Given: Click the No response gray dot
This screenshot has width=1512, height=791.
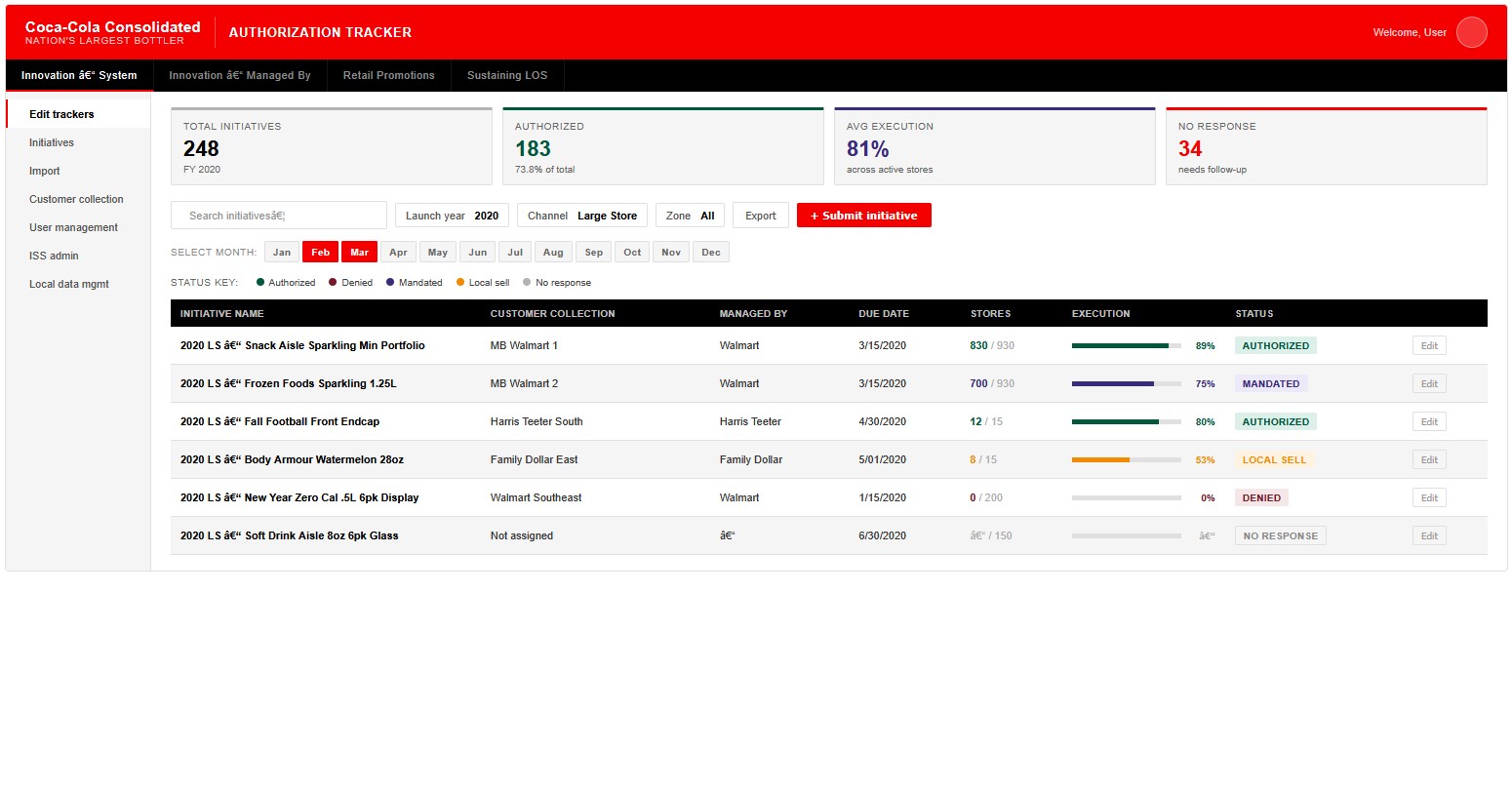Looking at the screenshot, I should (527, 283).
